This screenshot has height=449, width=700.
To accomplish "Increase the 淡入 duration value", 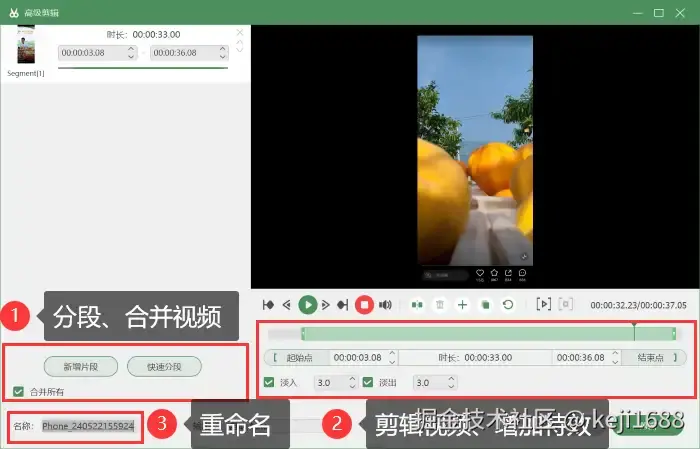I will tap(352, 378).
